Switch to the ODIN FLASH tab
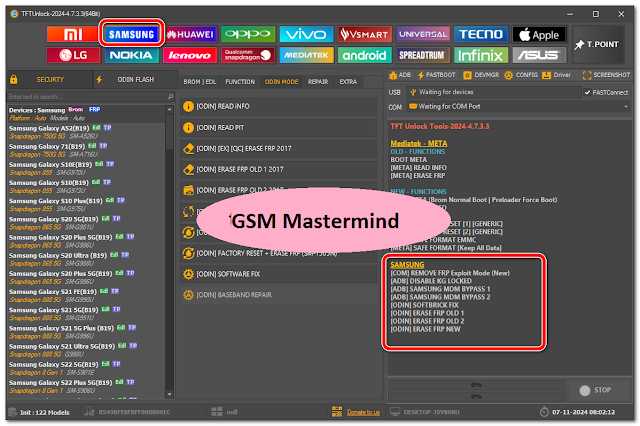Viewport: 640px width, 426px height. point(136,80)
